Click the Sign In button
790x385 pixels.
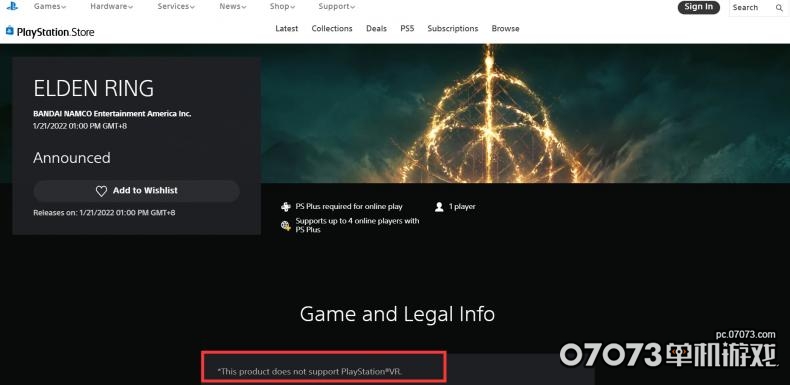pyautogui.click(x=699, y=7)
